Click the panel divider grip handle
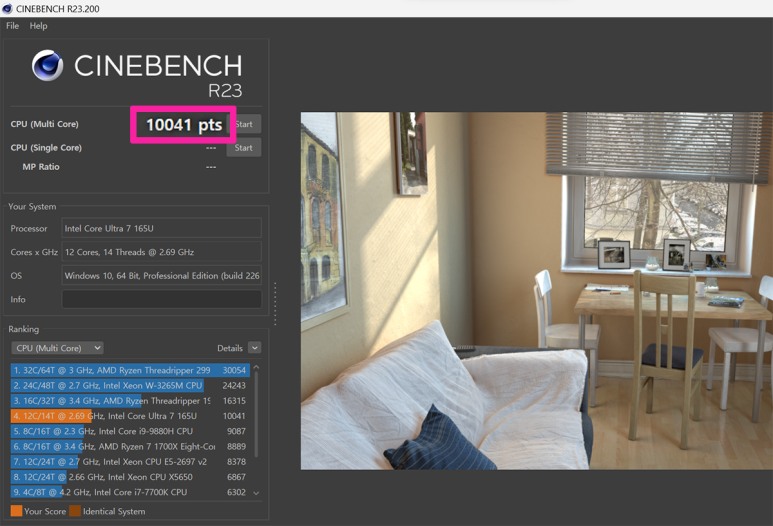 pos(275,303)
